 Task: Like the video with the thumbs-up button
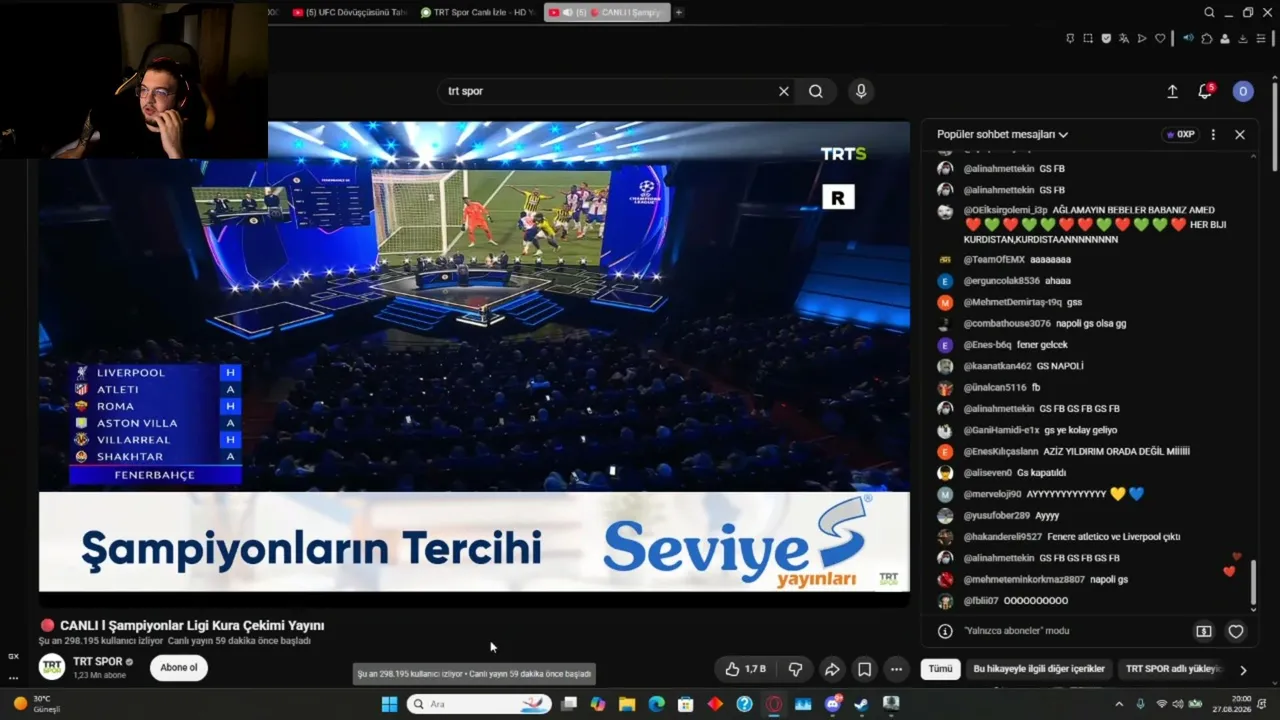(x=745, y=669)
